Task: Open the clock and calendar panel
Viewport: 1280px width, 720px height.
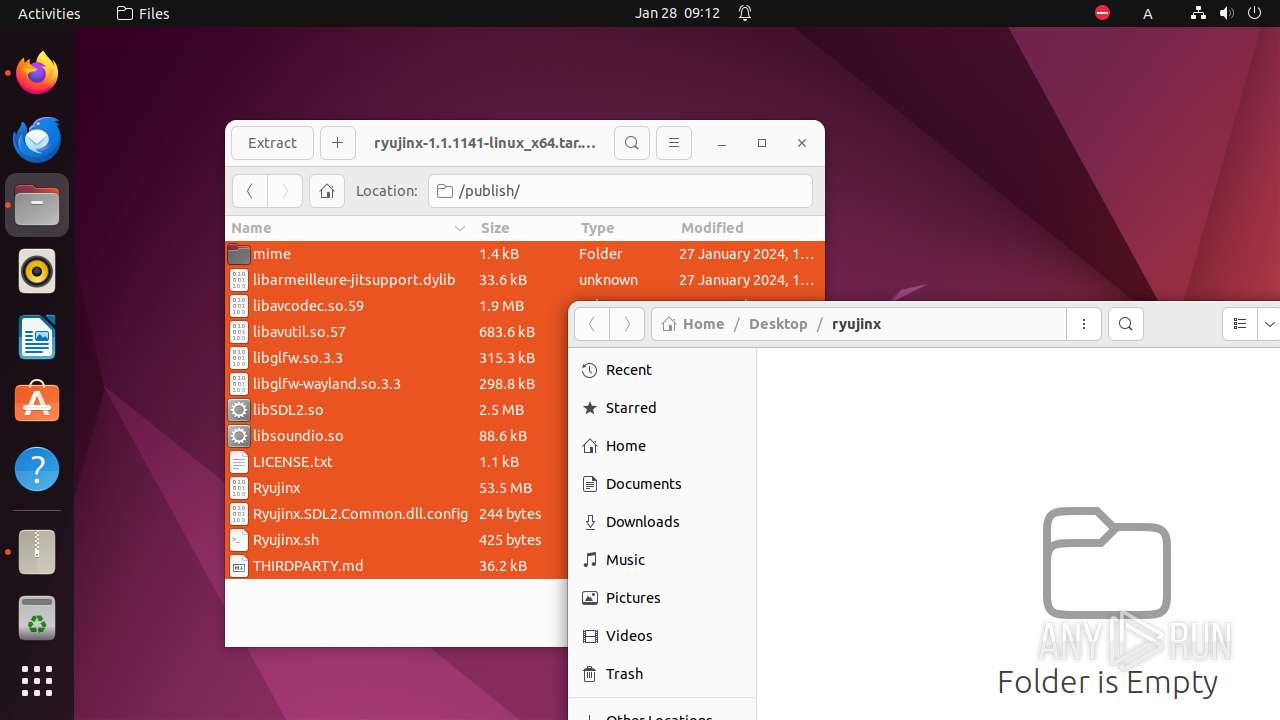Action: (x=677, y=13)
